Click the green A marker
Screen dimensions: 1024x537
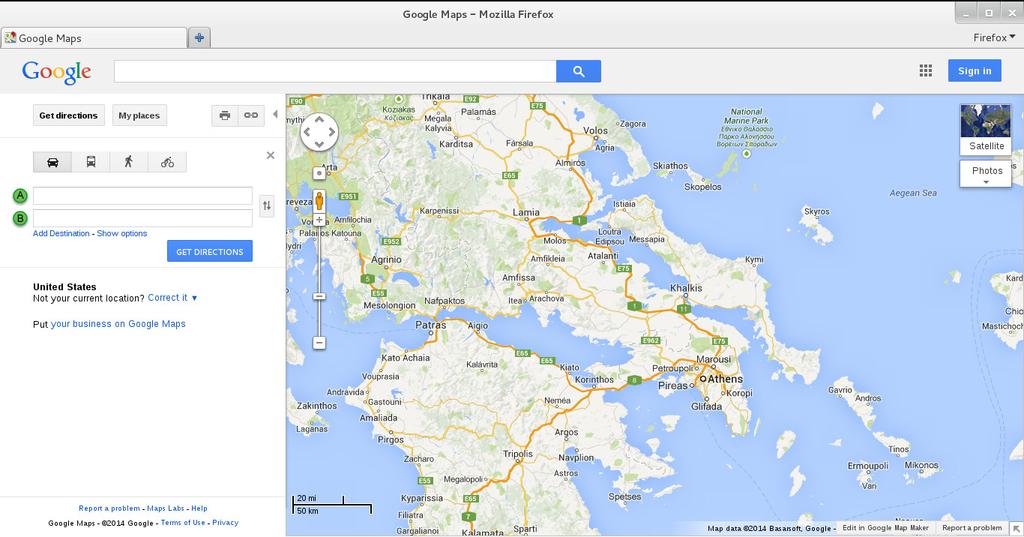pyautogui.click(x=20, y=195)
